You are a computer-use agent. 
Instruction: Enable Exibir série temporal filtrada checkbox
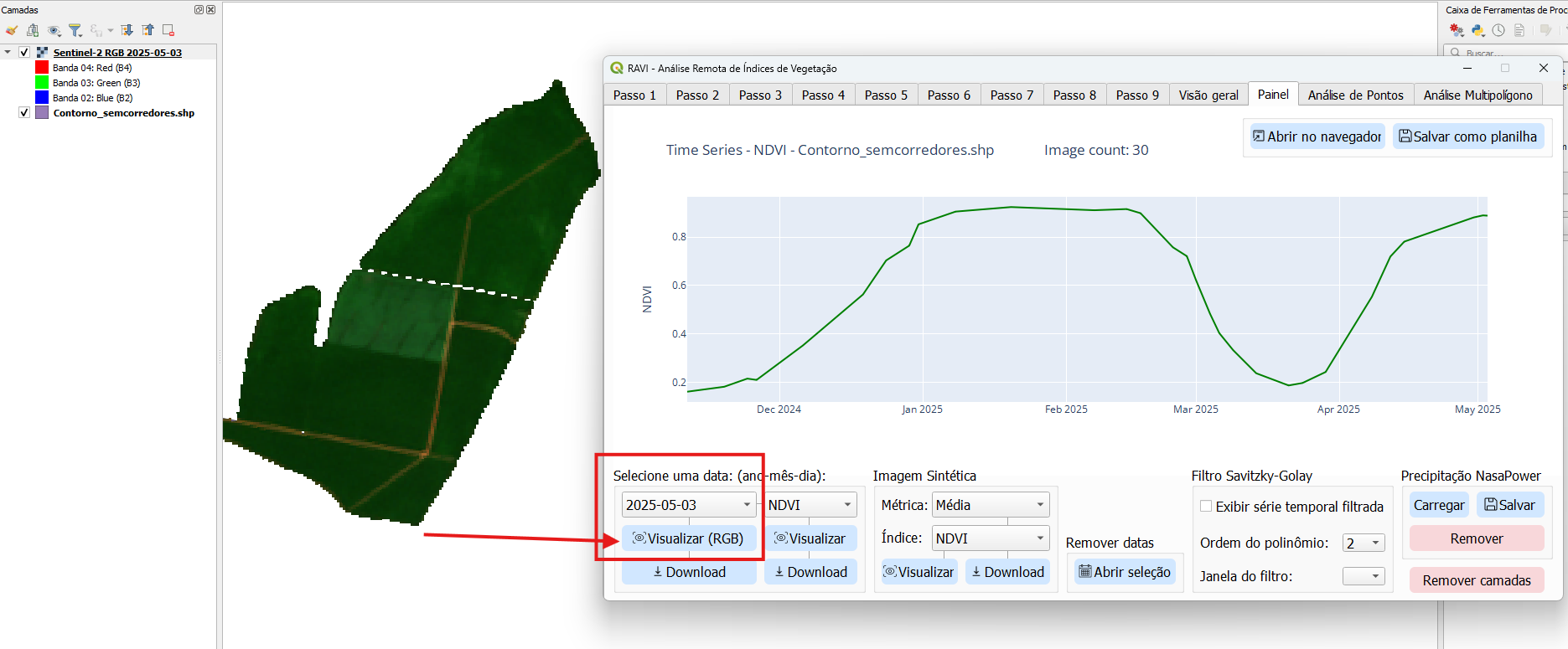click(x=1206, y=506)
